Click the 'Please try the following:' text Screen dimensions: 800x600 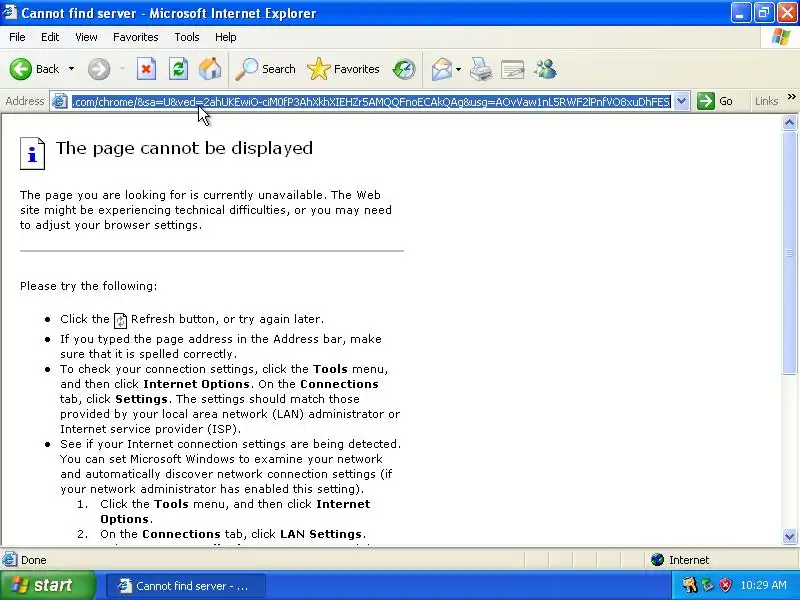tap(88, 286)
